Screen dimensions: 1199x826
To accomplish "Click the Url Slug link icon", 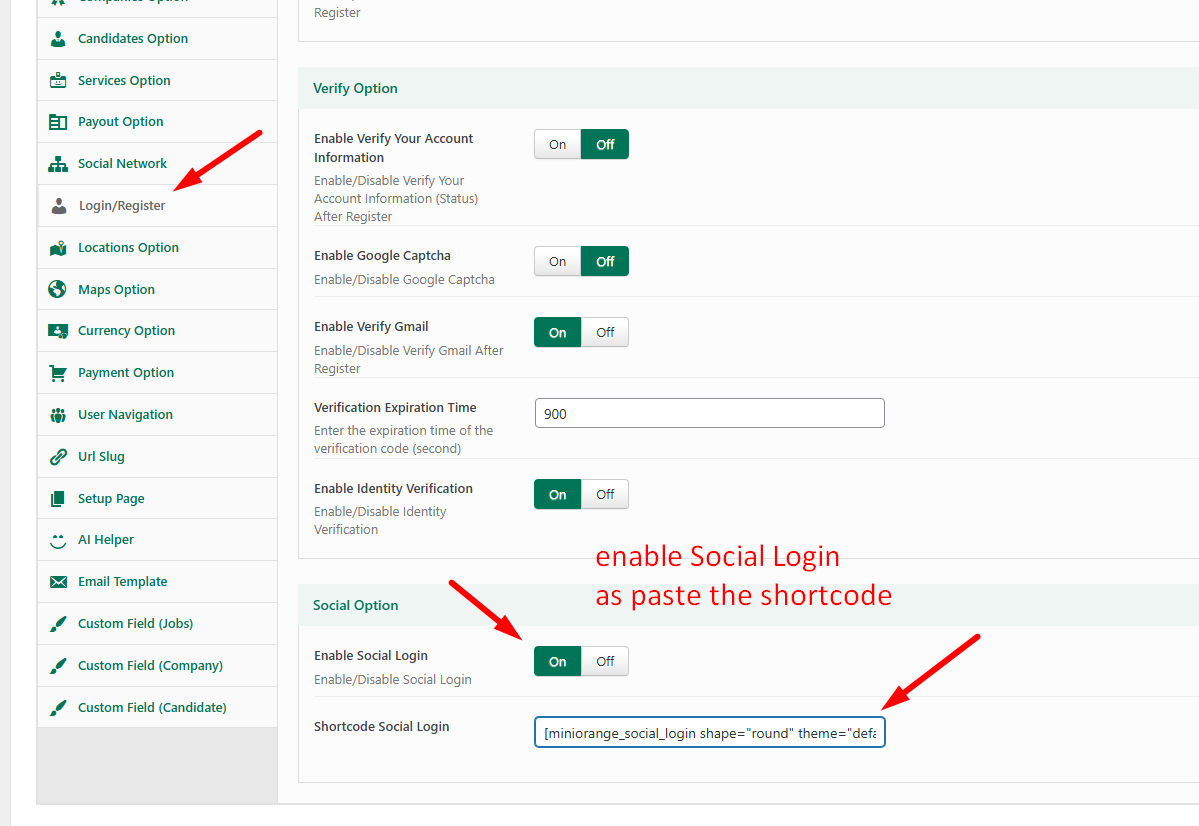I will pyautogui.click(x=58, y=457).
